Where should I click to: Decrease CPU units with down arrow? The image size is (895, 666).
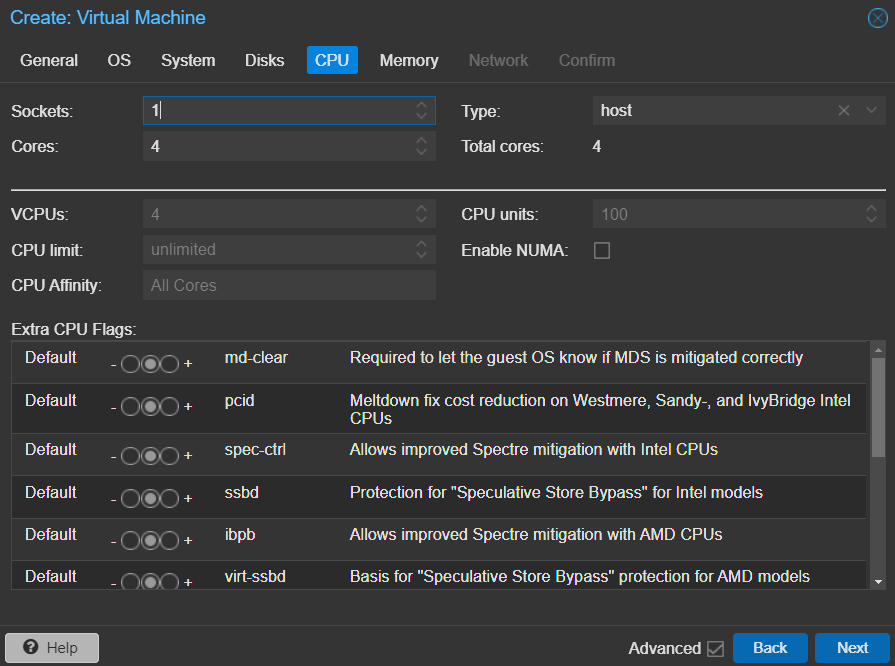(871, 220)
